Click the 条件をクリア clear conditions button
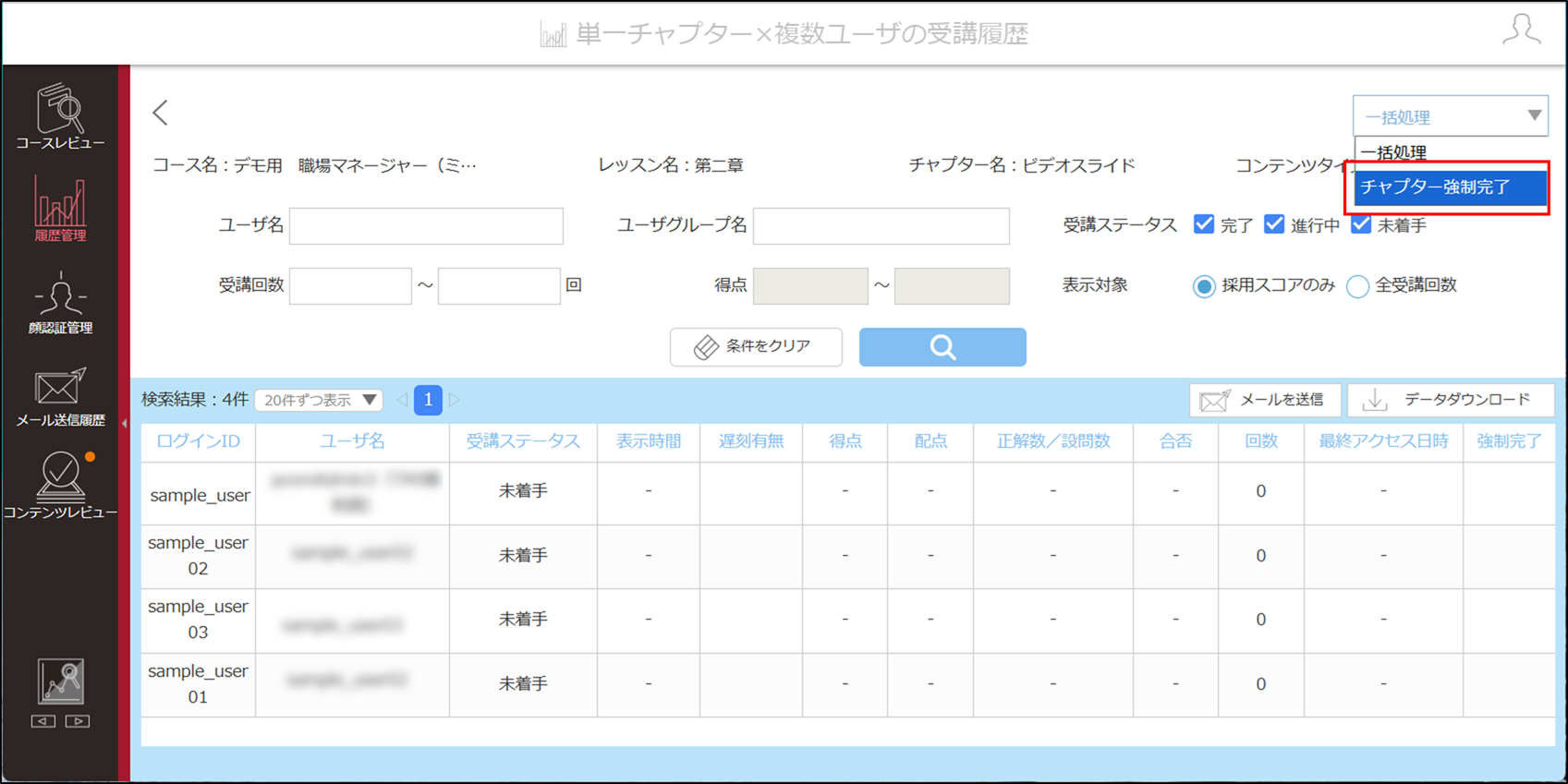1568x784 pixels. point(756,347)
